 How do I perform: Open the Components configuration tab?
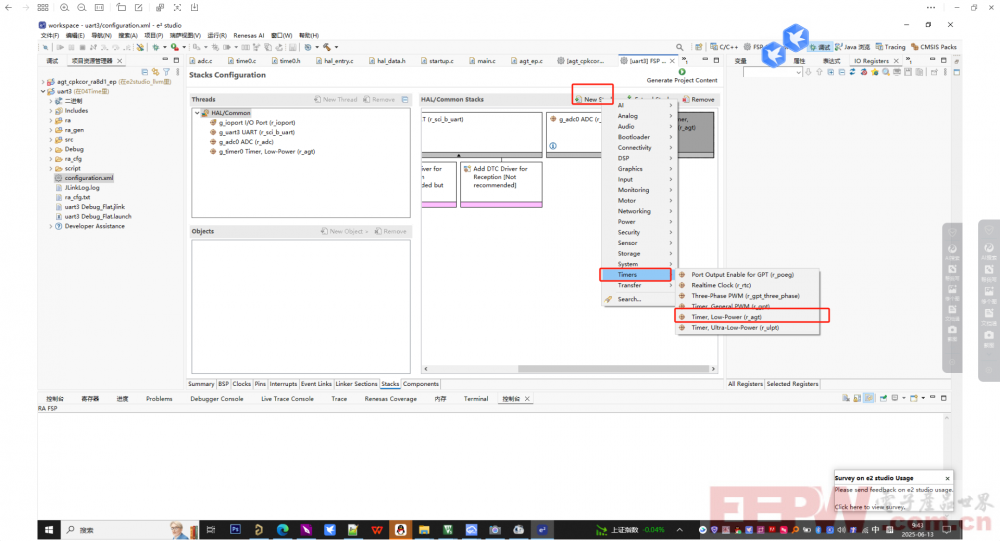click(x=421, y=384)
